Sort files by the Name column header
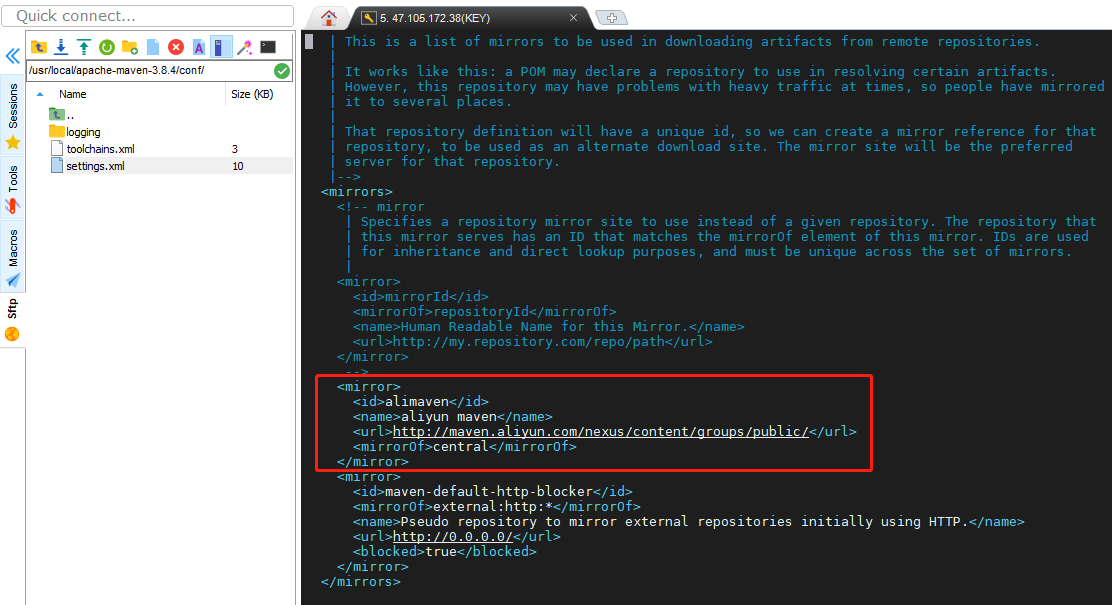The height and width of the screenshot is (605, 1112). click(72, 94)
